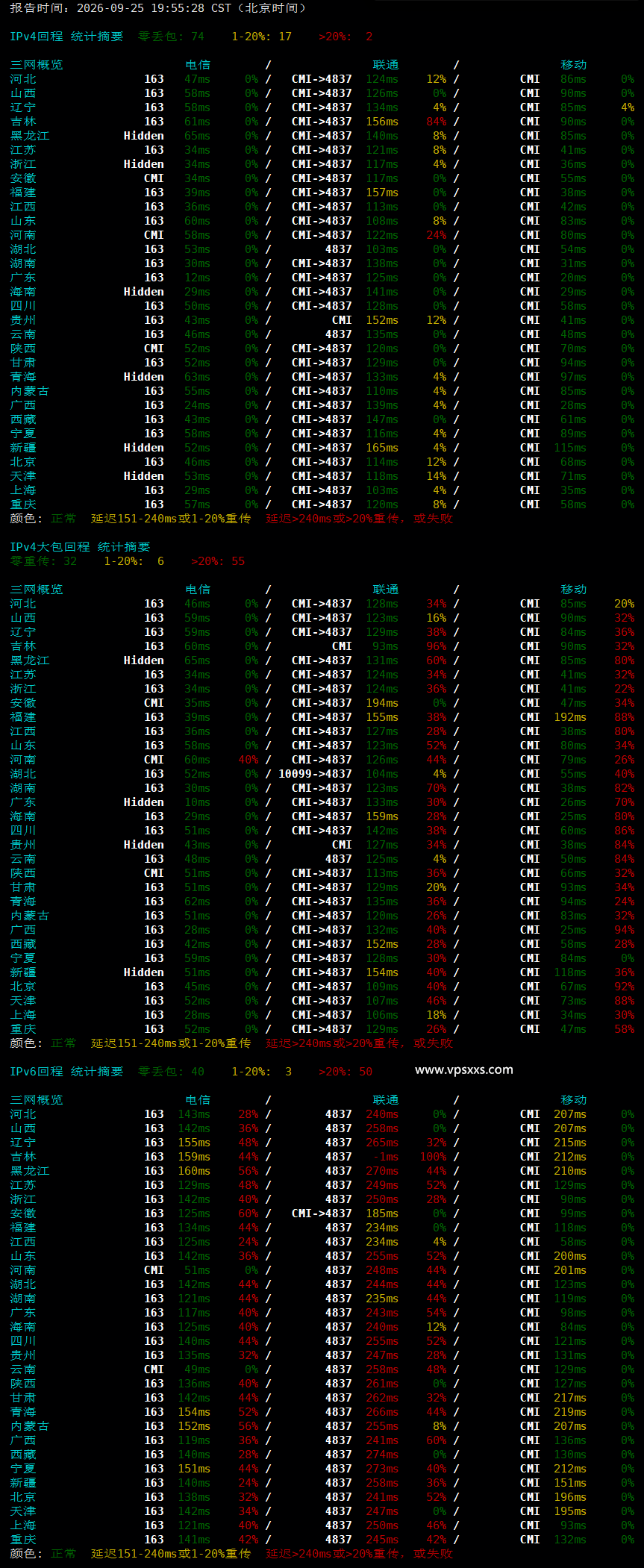Click the report time "2026-09-25 19:55:28 CST" line
Viewport: 644px width, 1568px height.
[158, 8]
